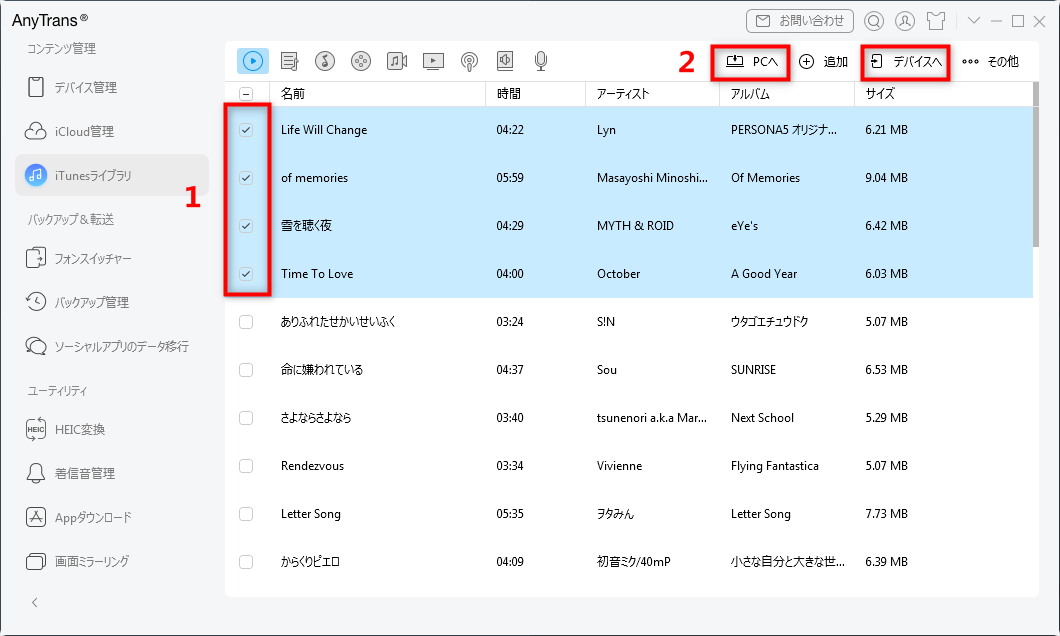Select the music category icon in toolbar
The width and height of the screenshot is (1060, 636).
click(253, 61)
